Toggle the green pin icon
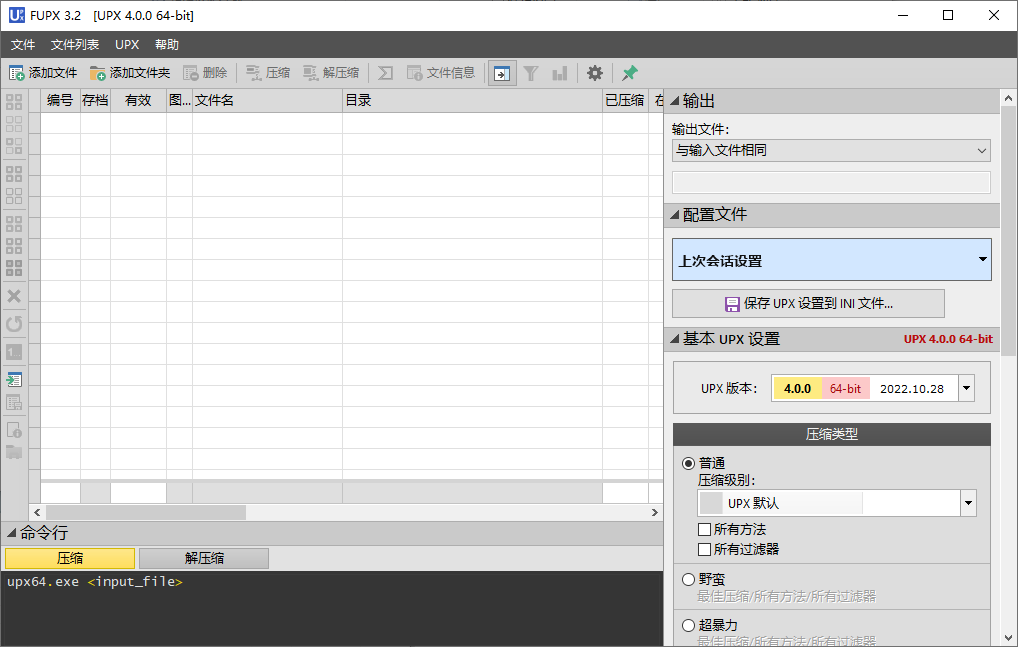This screenshot has height=647, width=1018. tap(630, 73)
